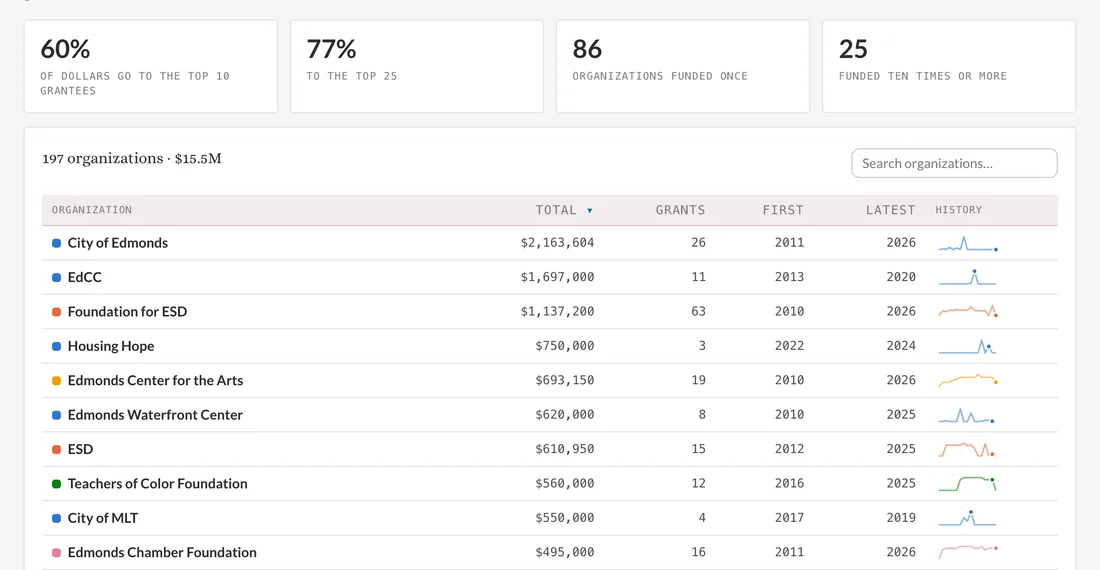This screenshot has height=570, width=1100.
Task: Click grants count 26 for City of Edmonds
Action: pyautogui.click(x=698, y=243)
